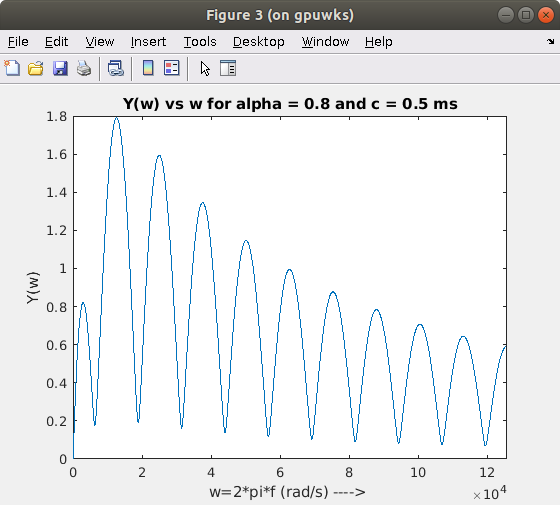The width and height of the screenshot is (560, 505).
Task: Click the y-axis tick label 1.6
Action: point(56,154)
